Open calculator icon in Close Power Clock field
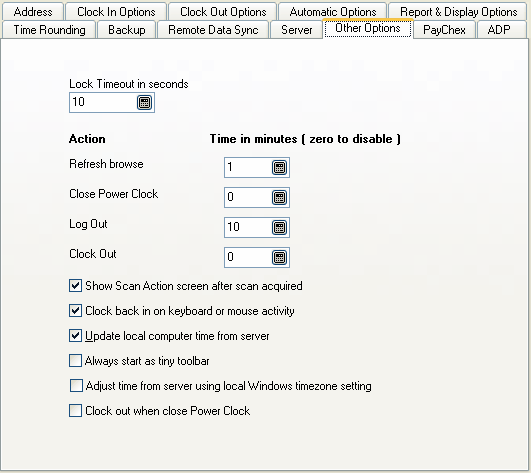Image resolution: width=531 pixels, height=473 pixels. click(279, 197)
